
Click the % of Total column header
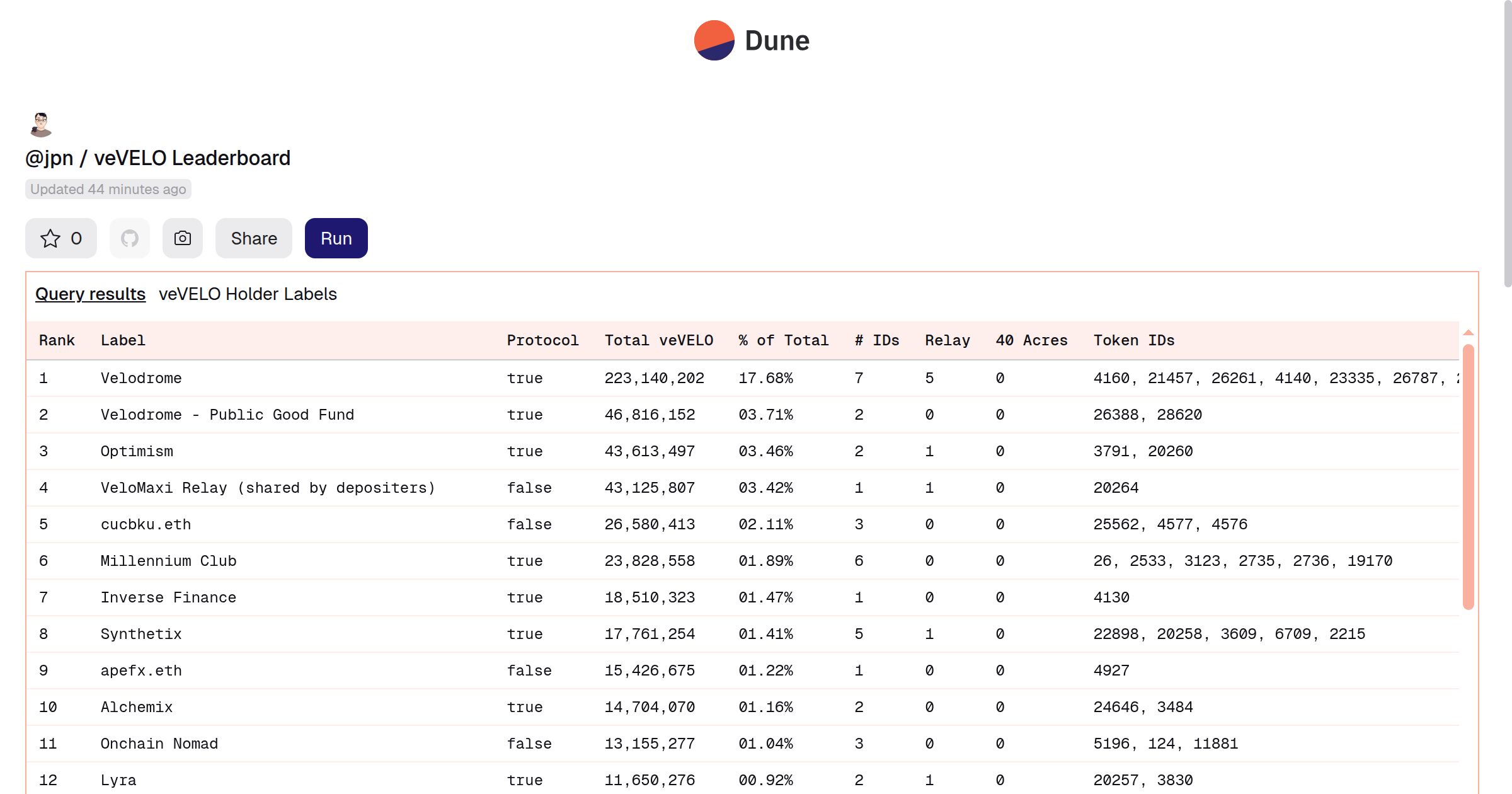(783, 340)
